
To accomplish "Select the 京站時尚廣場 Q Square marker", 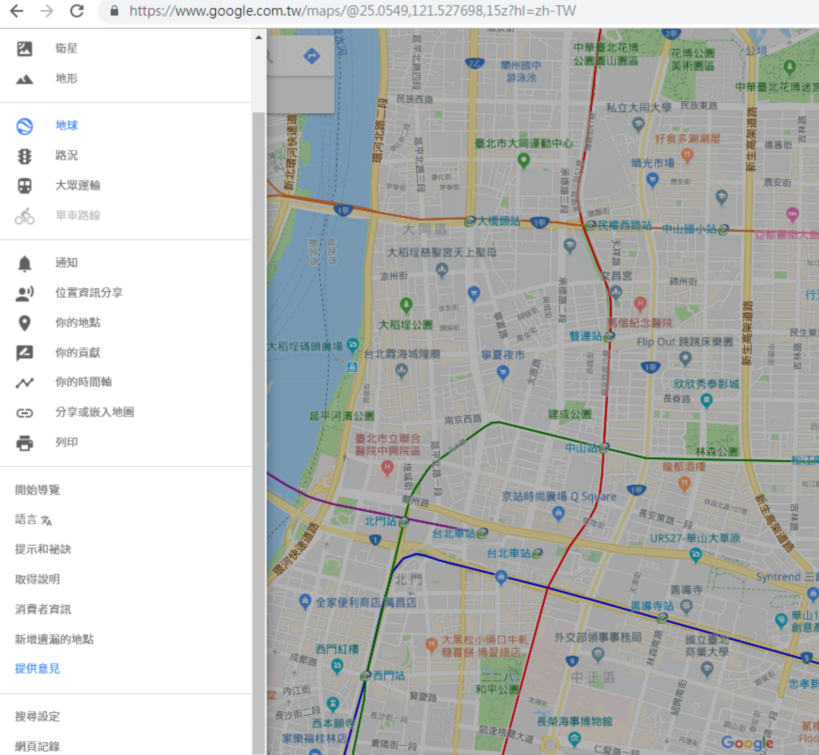I will pos(558,513).
